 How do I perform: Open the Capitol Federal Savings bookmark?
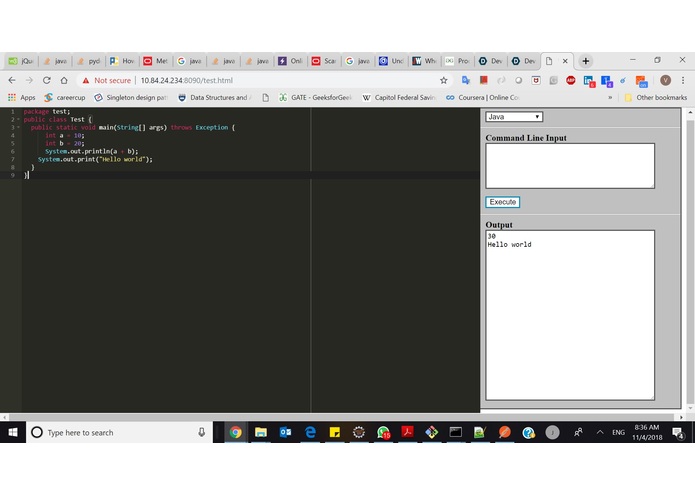[399, 97]
